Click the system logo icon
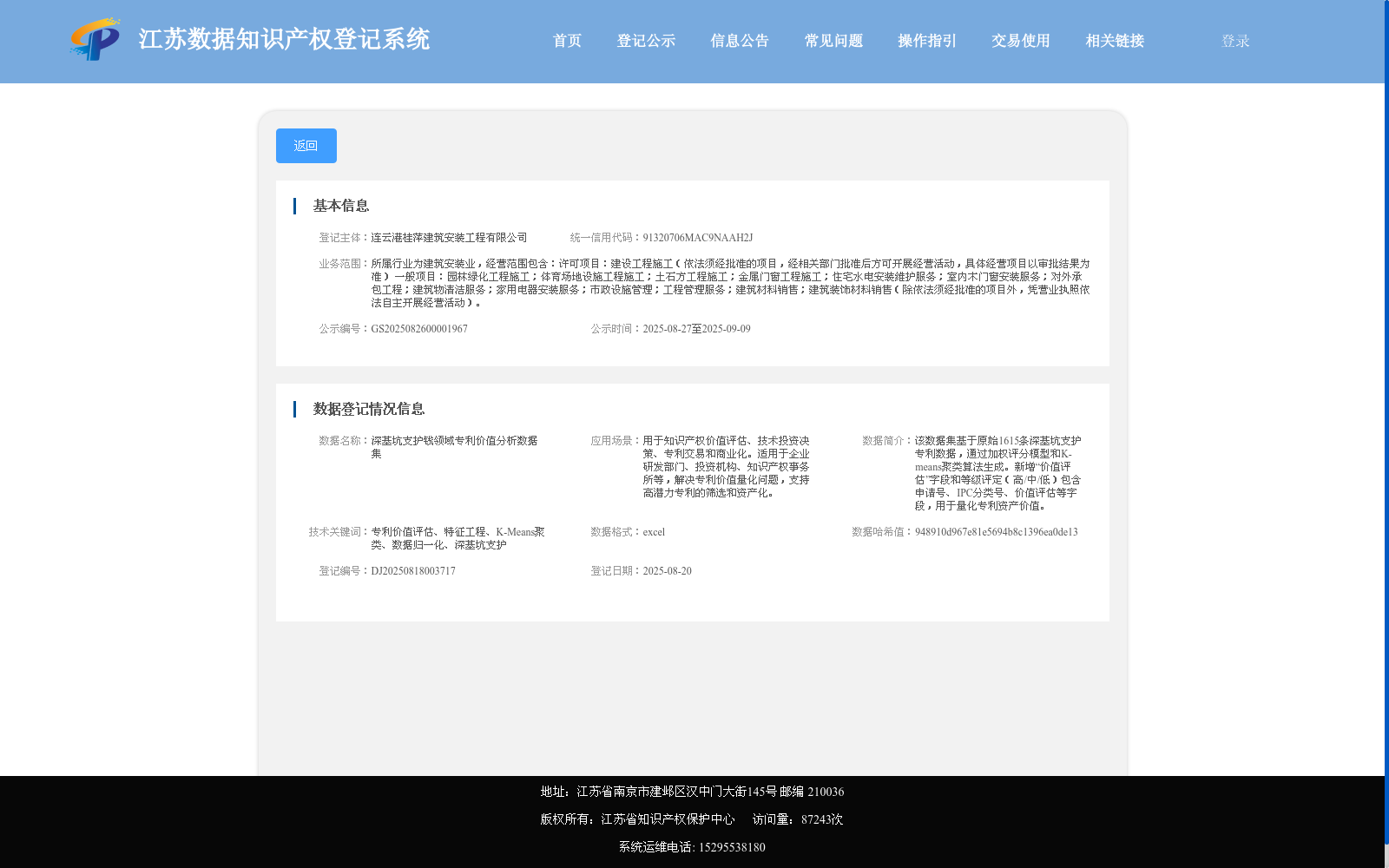 [x=95, y=40]
